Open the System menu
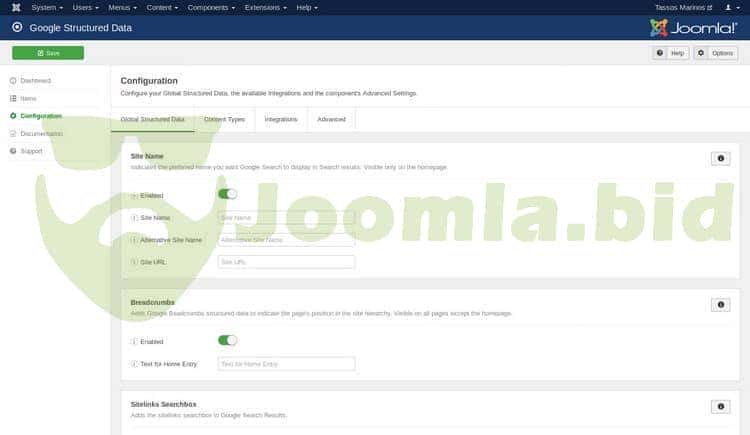The image size is (750, 435). coord(47,8)
